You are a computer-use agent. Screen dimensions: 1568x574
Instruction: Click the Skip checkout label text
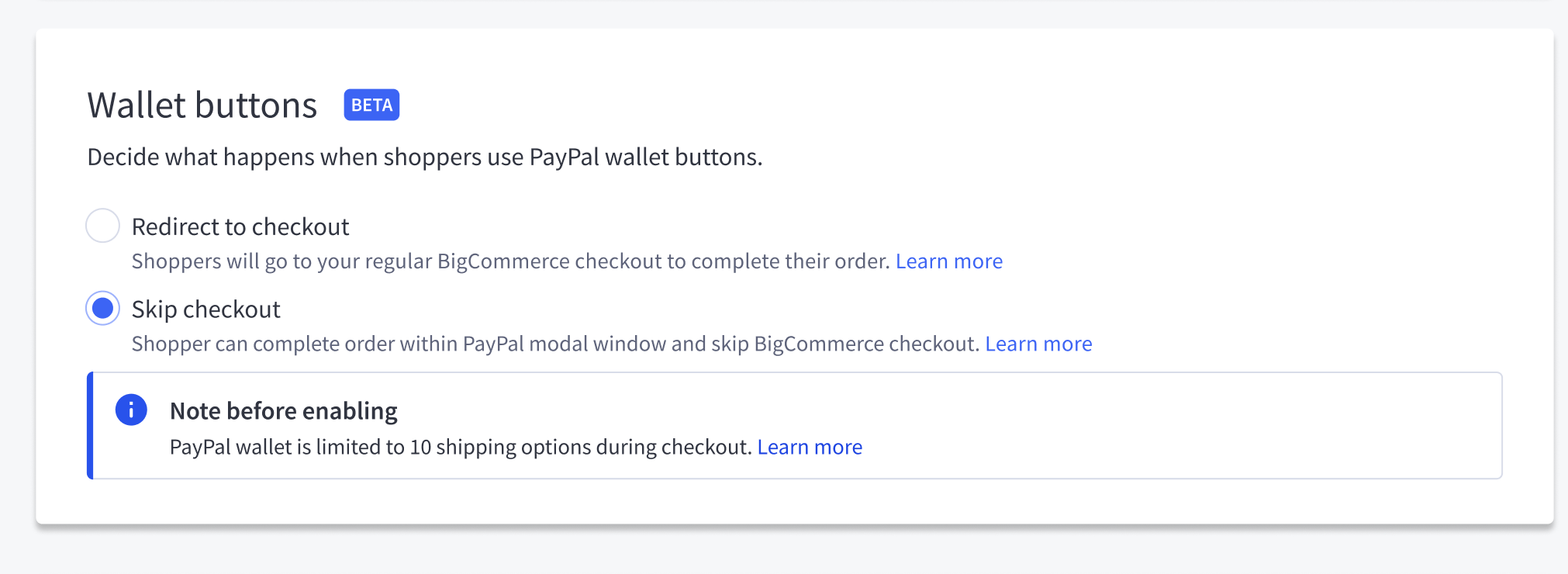tap(206, 309)
